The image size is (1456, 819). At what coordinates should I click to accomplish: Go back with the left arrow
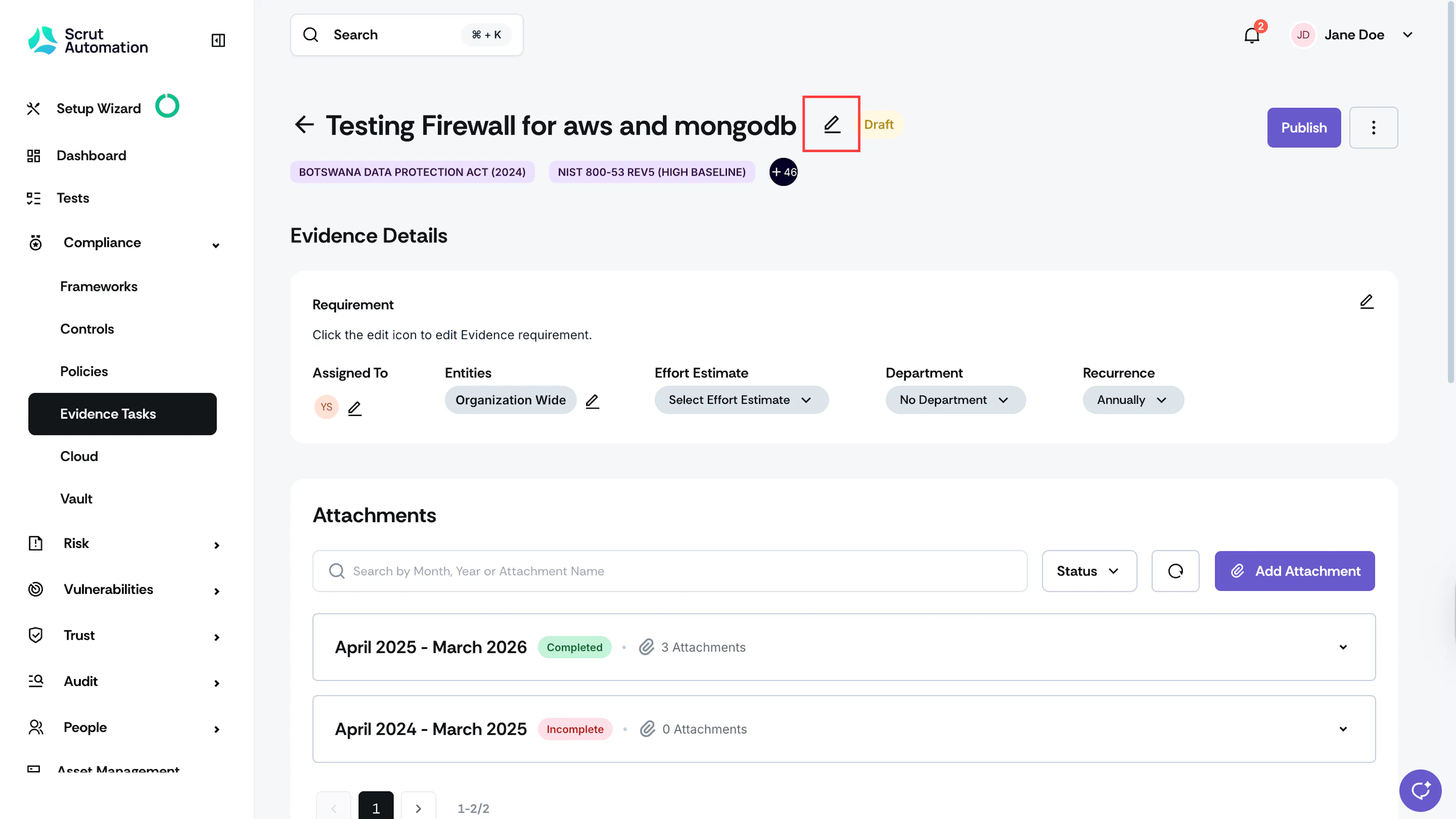(304, 124)
